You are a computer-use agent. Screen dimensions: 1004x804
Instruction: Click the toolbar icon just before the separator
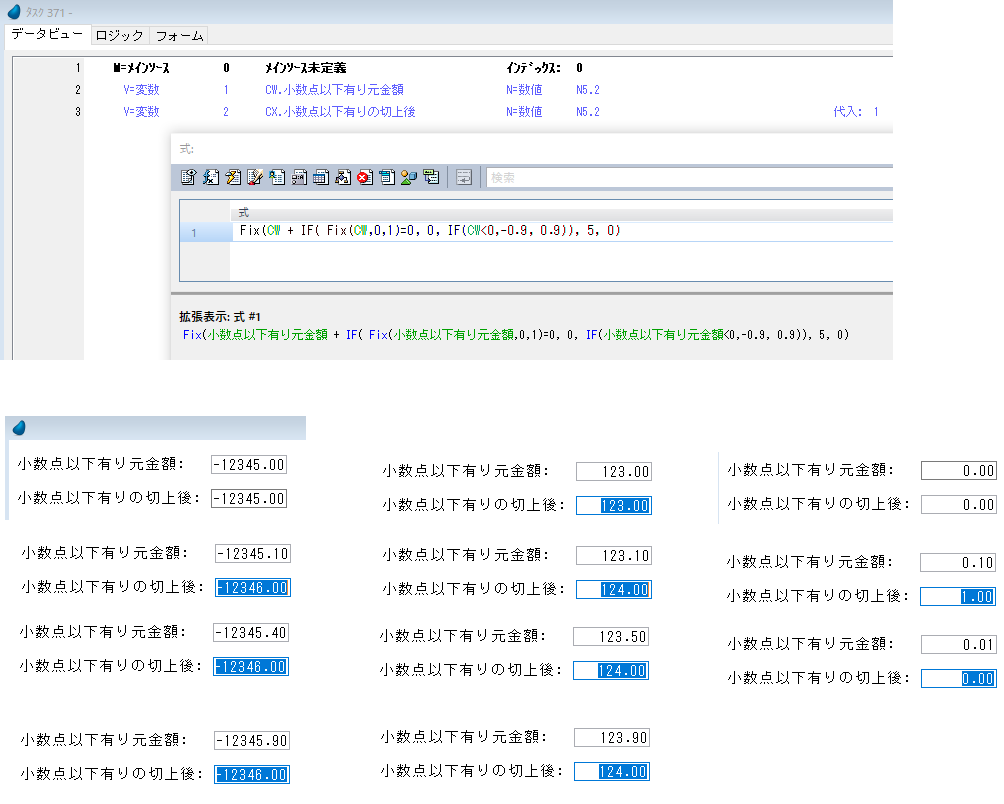click(x=431, y=177)
